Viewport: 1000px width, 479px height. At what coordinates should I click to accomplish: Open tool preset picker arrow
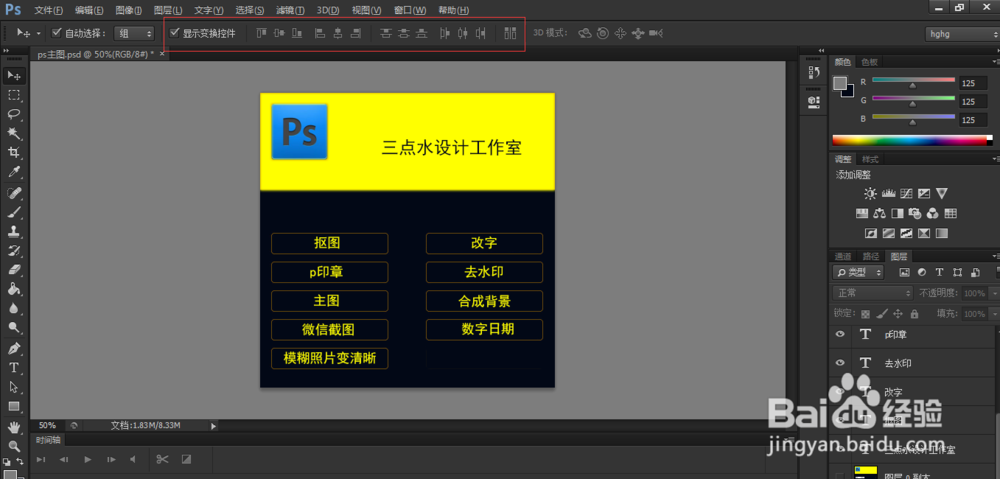[38, 33]
